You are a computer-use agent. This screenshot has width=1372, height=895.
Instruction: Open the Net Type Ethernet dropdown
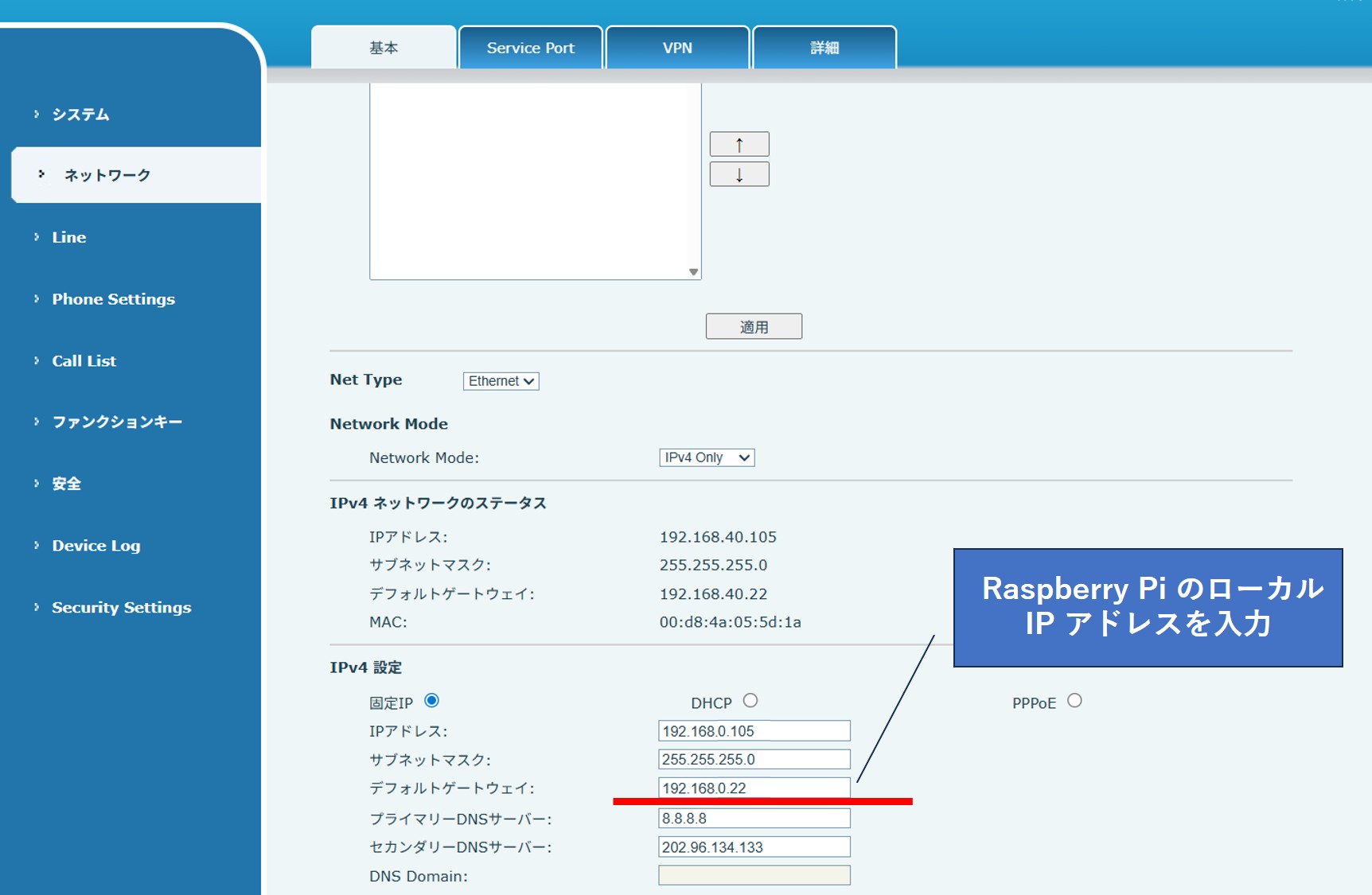click(501, 381)
